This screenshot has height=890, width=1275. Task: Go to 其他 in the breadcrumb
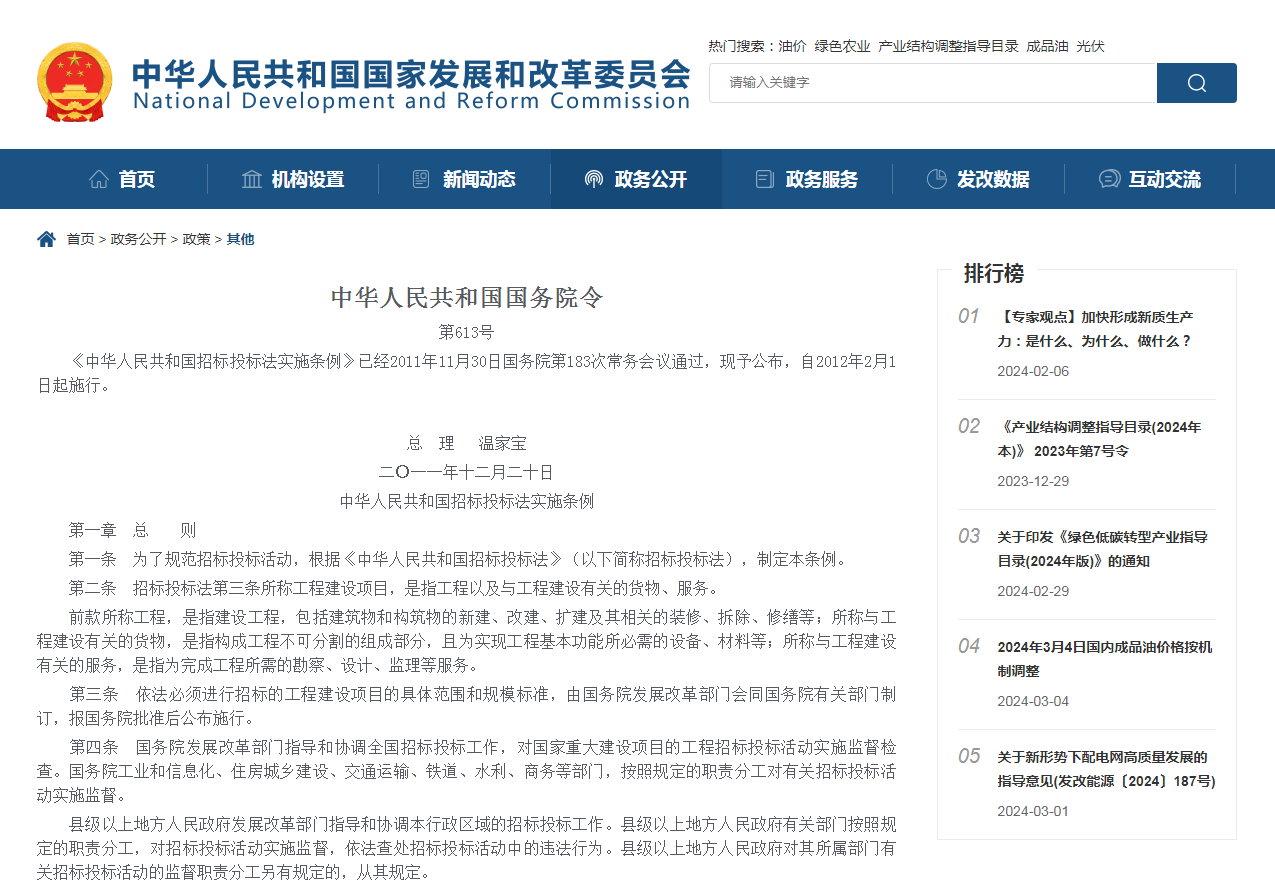(240, 239)
